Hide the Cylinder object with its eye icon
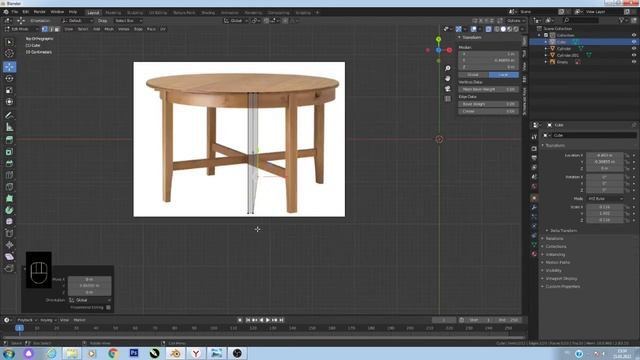This screenshot has height=360, width=640. (634, 49)
